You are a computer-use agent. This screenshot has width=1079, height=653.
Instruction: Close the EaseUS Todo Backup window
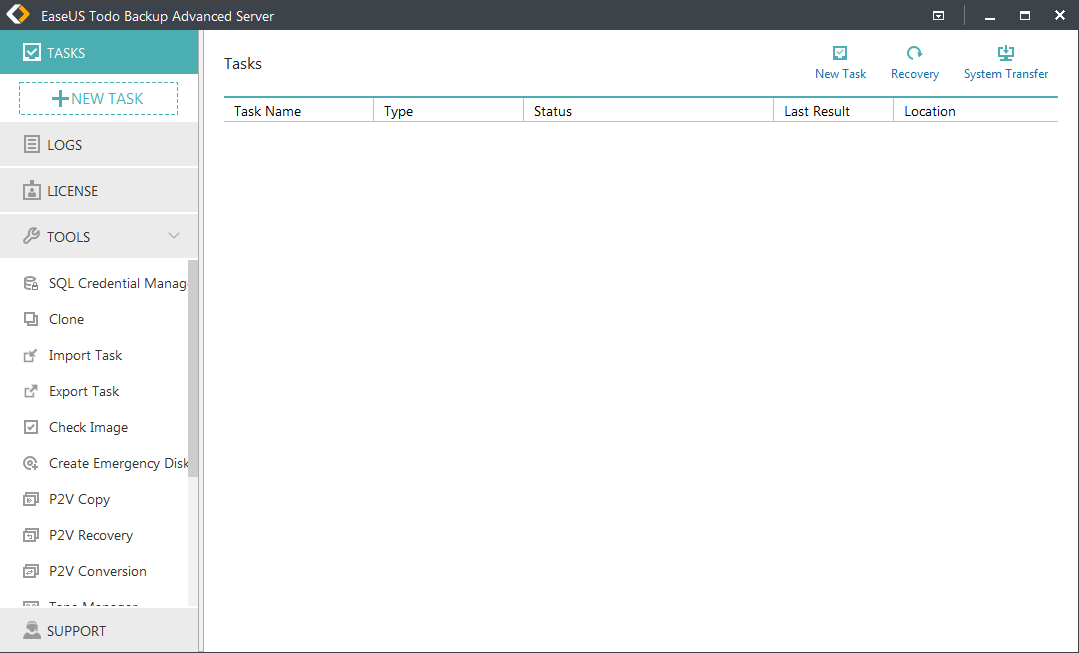(1060, 15)
